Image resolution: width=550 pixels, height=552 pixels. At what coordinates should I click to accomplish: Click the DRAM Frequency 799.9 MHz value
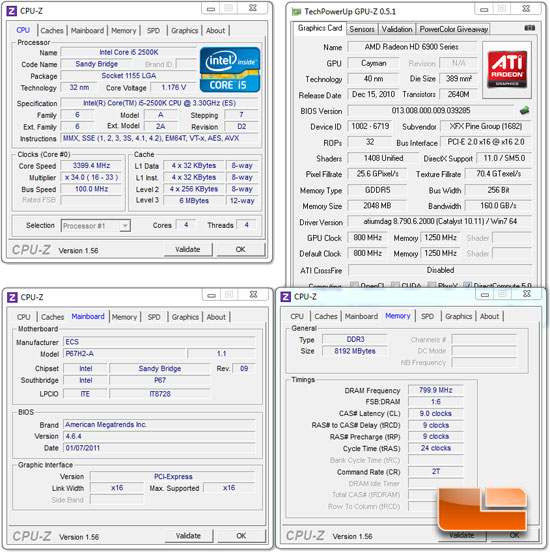tap(436, 390)
